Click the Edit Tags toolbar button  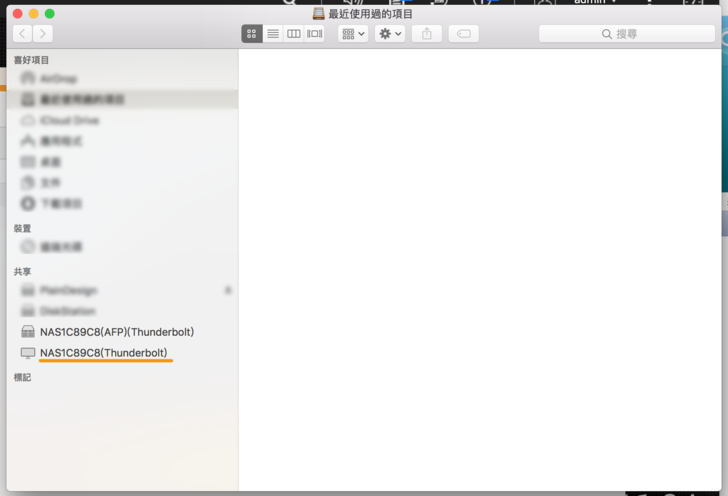464,33
